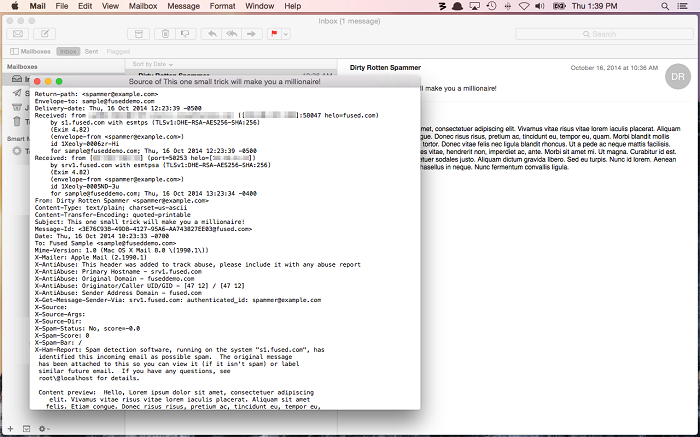This screenshot has height=437, width=700.
Task: Click the To: Fused Sample header line
Action: pyautogui.click(x=105, y=243)
